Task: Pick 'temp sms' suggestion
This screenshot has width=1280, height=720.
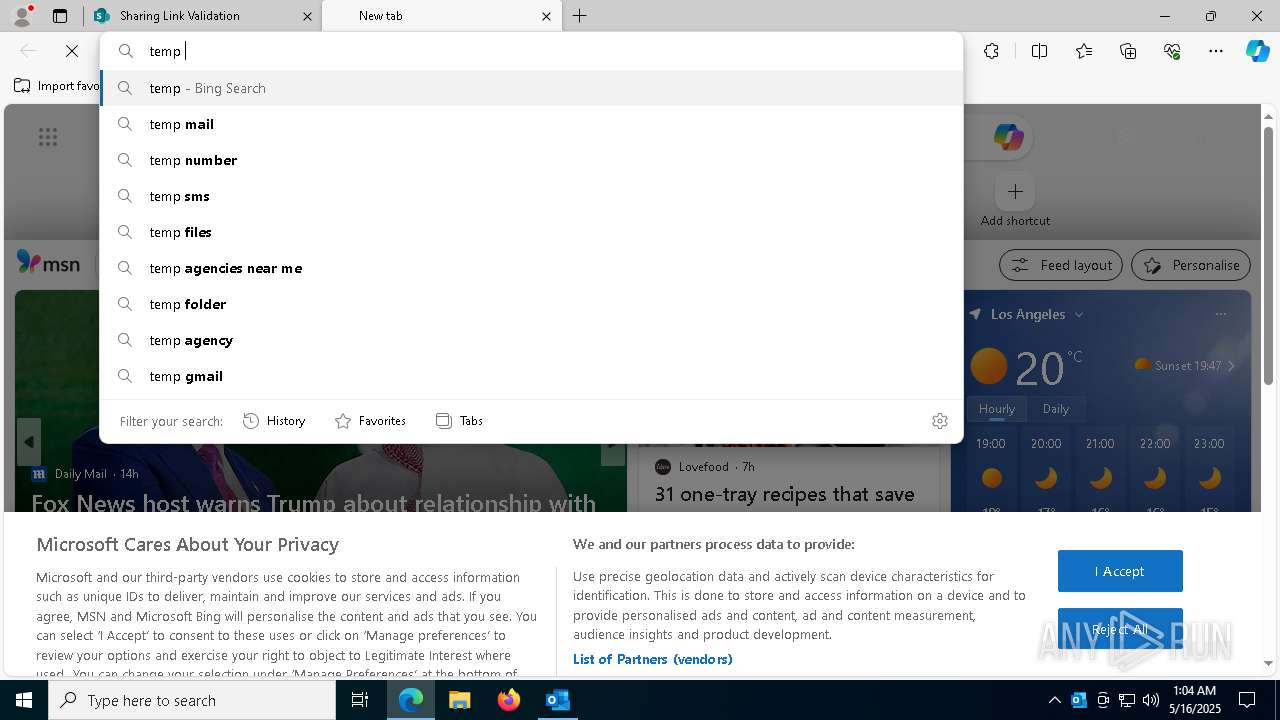Action: [x=531, y=196]
